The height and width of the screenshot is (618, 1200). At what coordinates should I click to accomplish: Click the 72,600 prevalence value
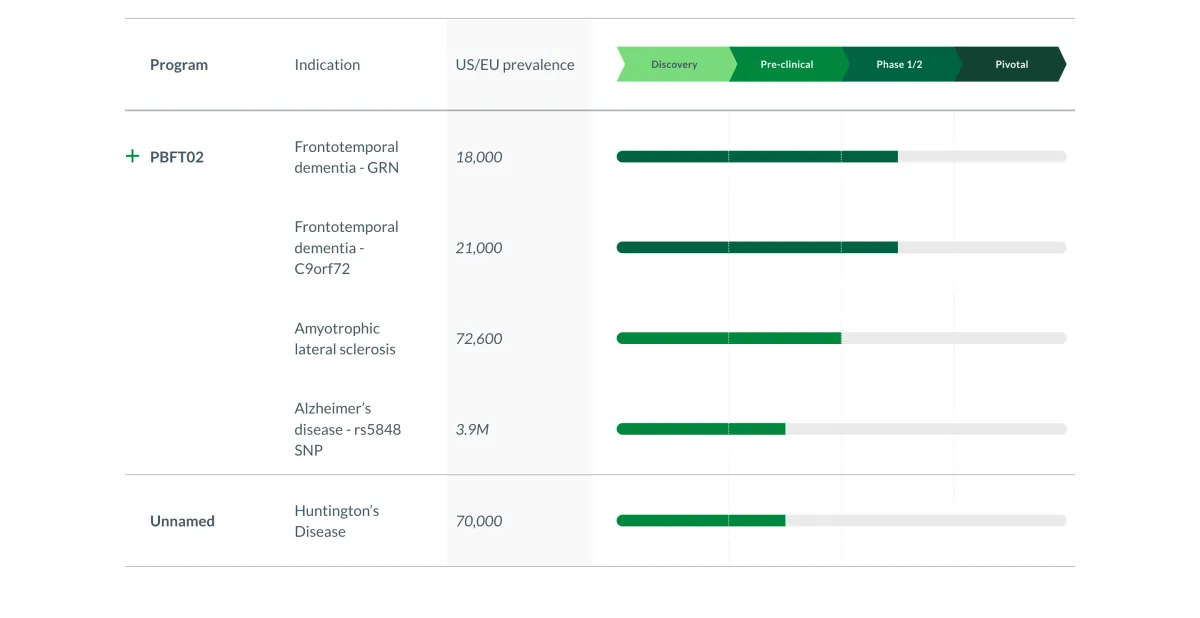click(479, 339)
